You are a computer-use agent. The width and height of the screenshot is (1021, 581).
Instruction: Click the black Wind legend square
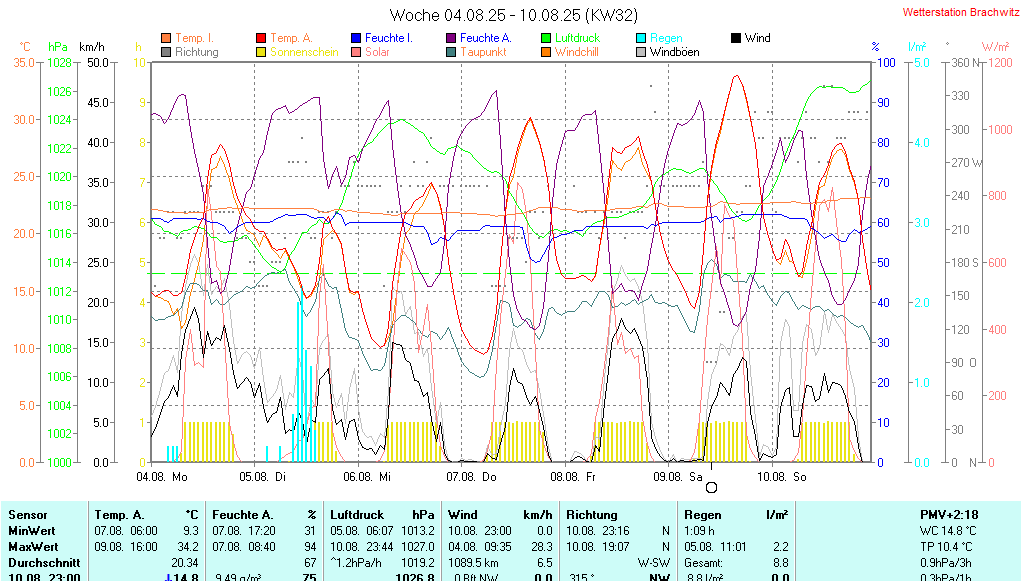tap(736, 38)
